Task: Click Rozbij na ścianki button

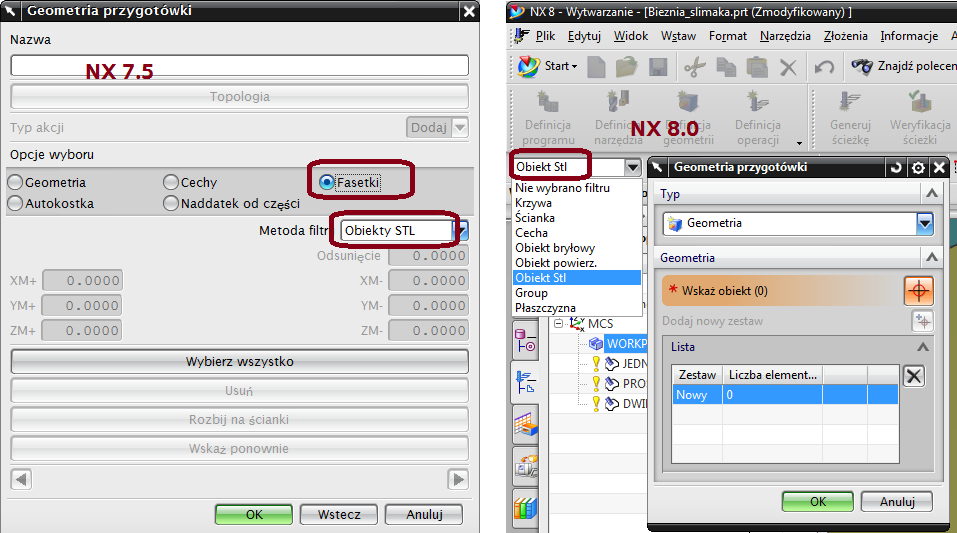Action: (240, 419)
